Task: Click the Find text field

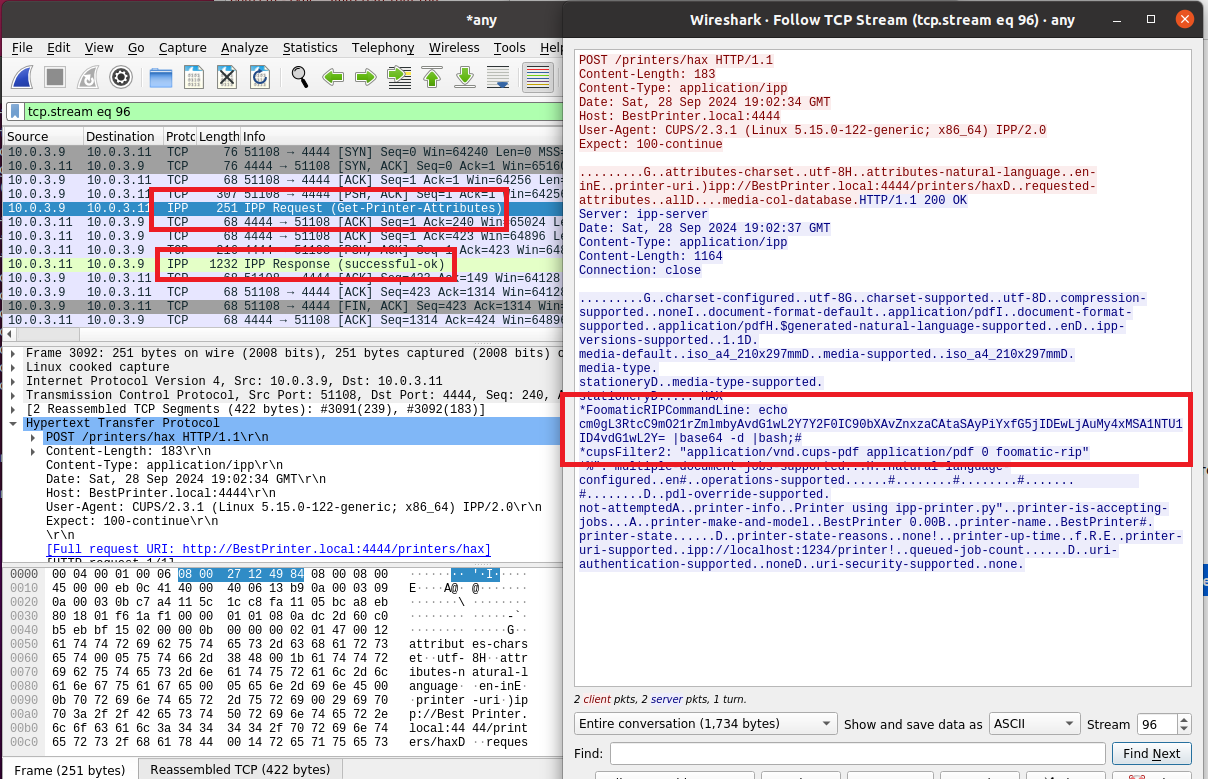Action: click(x=857, y=753)
